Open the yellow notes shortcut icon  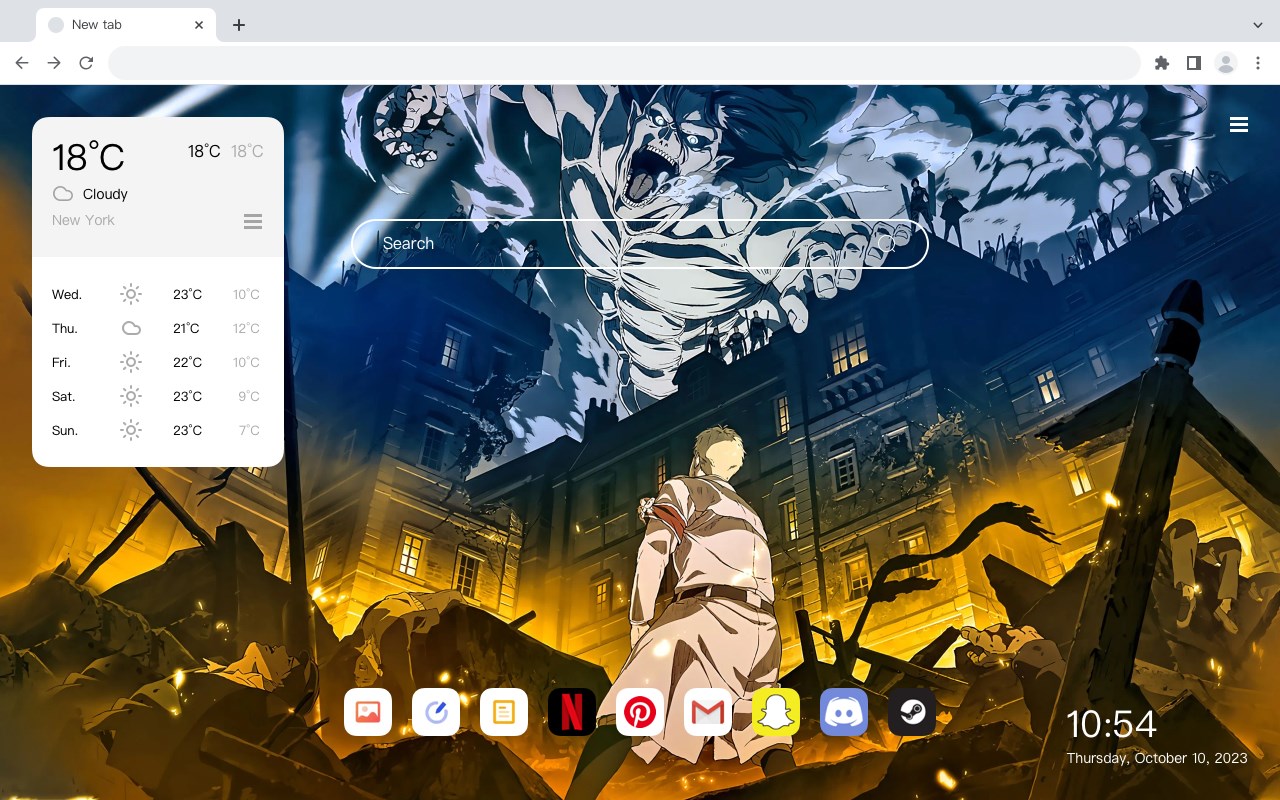coord(504,712)
